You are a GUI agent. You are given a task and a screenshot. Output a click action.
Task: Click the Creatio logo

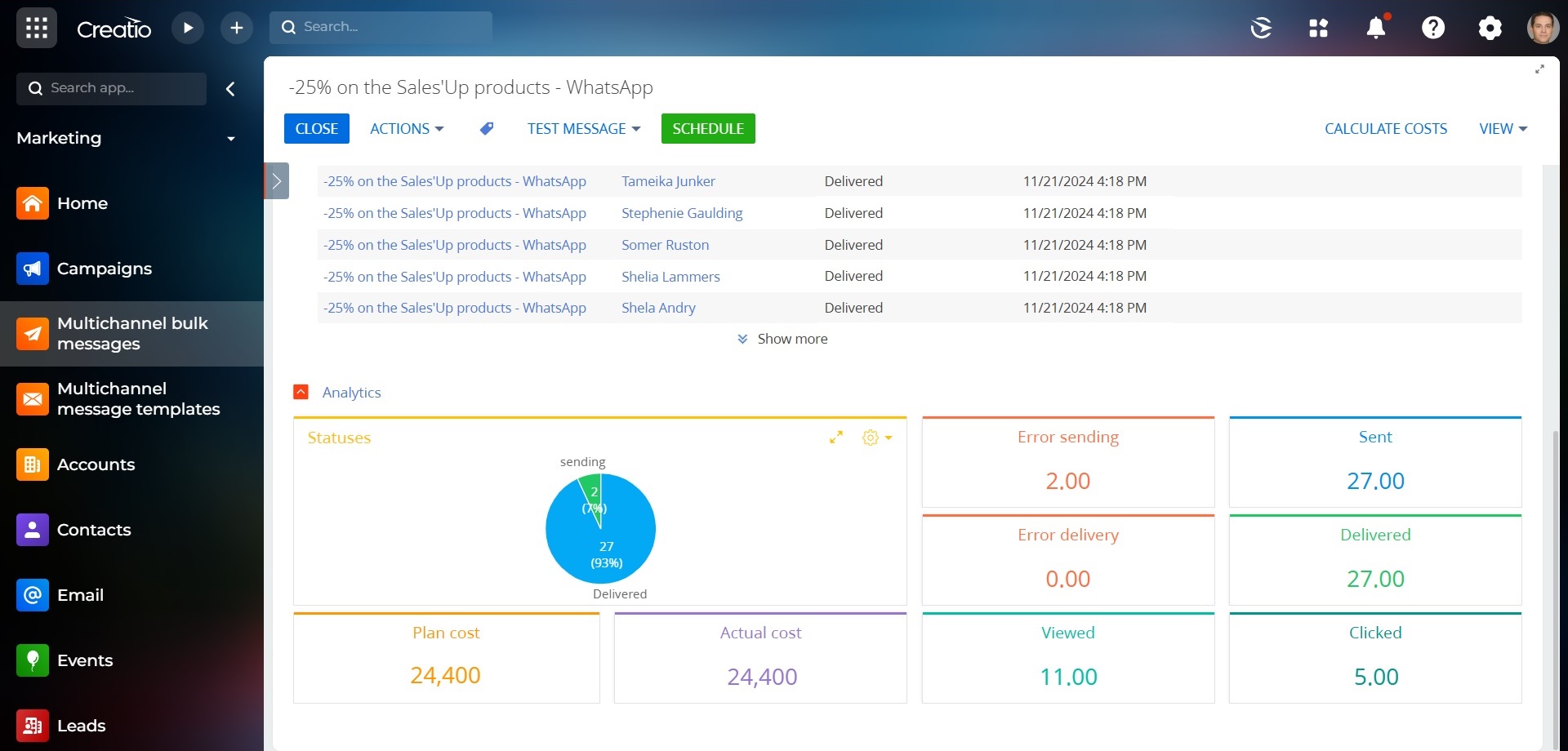[x=114, y=29]
